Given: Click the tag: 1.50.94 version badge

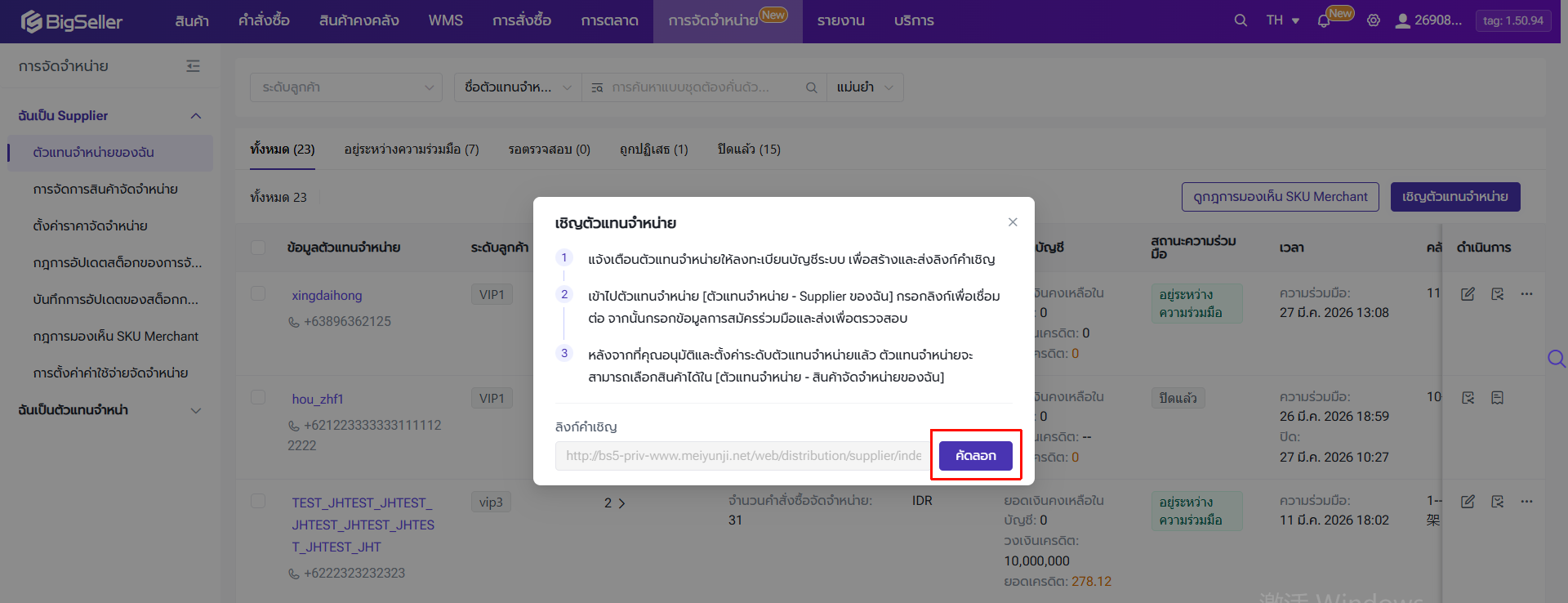Looking at the screenshot, I should click(x=1513, y=20).
